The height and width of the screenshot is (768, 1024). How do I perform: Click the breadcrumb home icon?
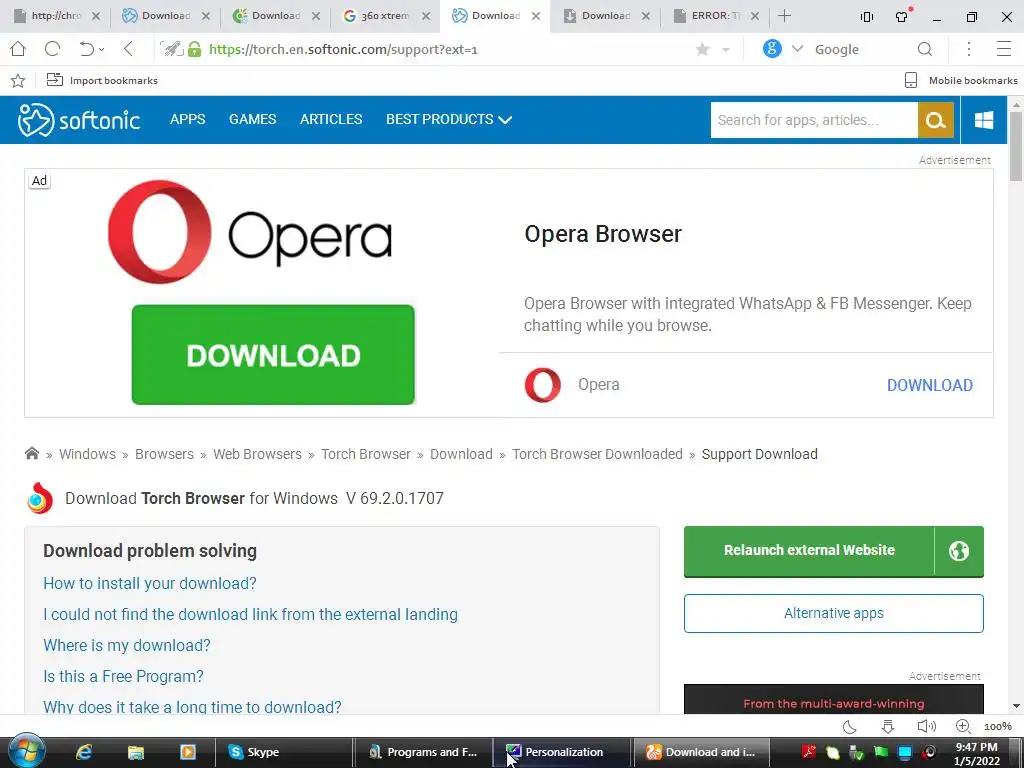point(31,453)
